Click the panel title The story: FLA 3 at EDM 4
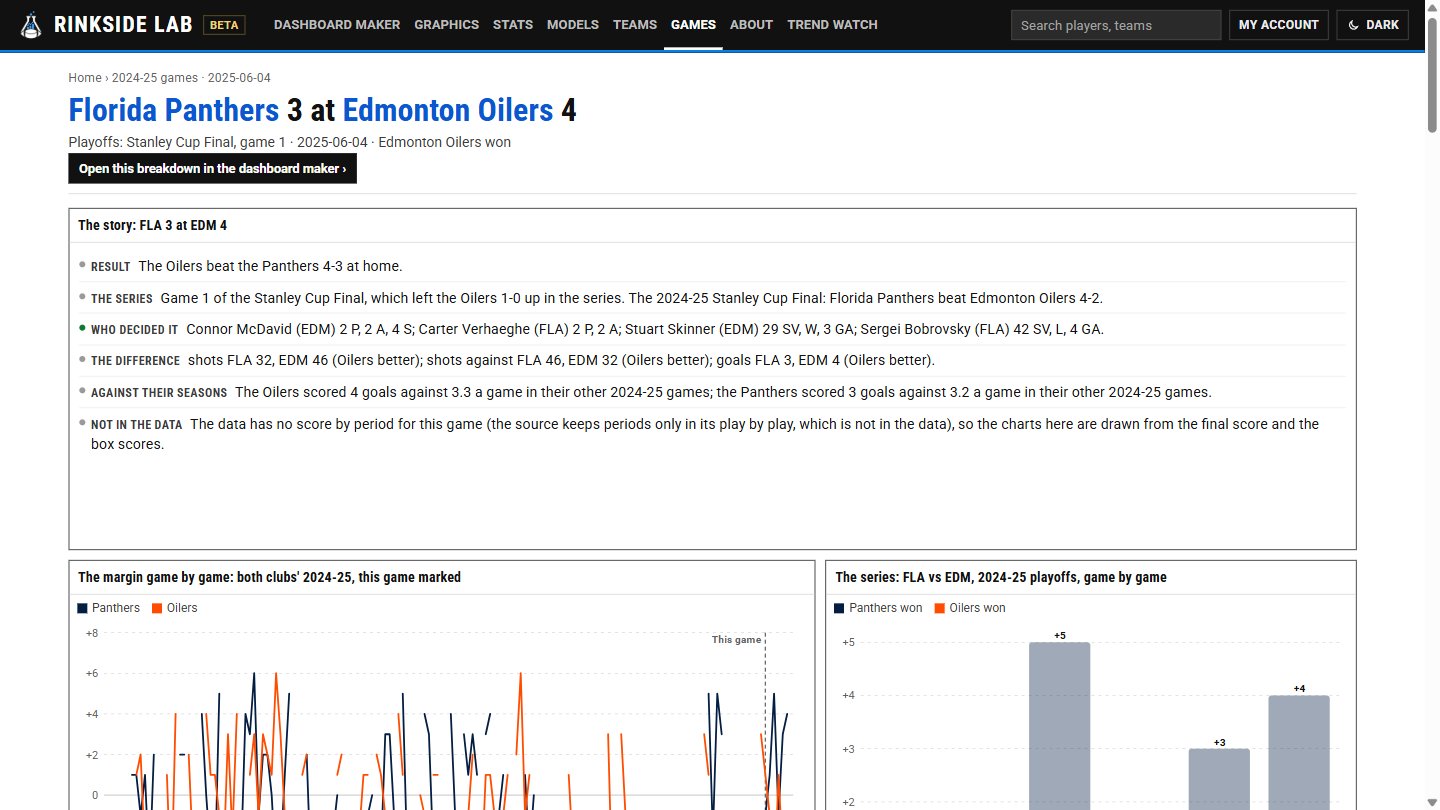 153,226
